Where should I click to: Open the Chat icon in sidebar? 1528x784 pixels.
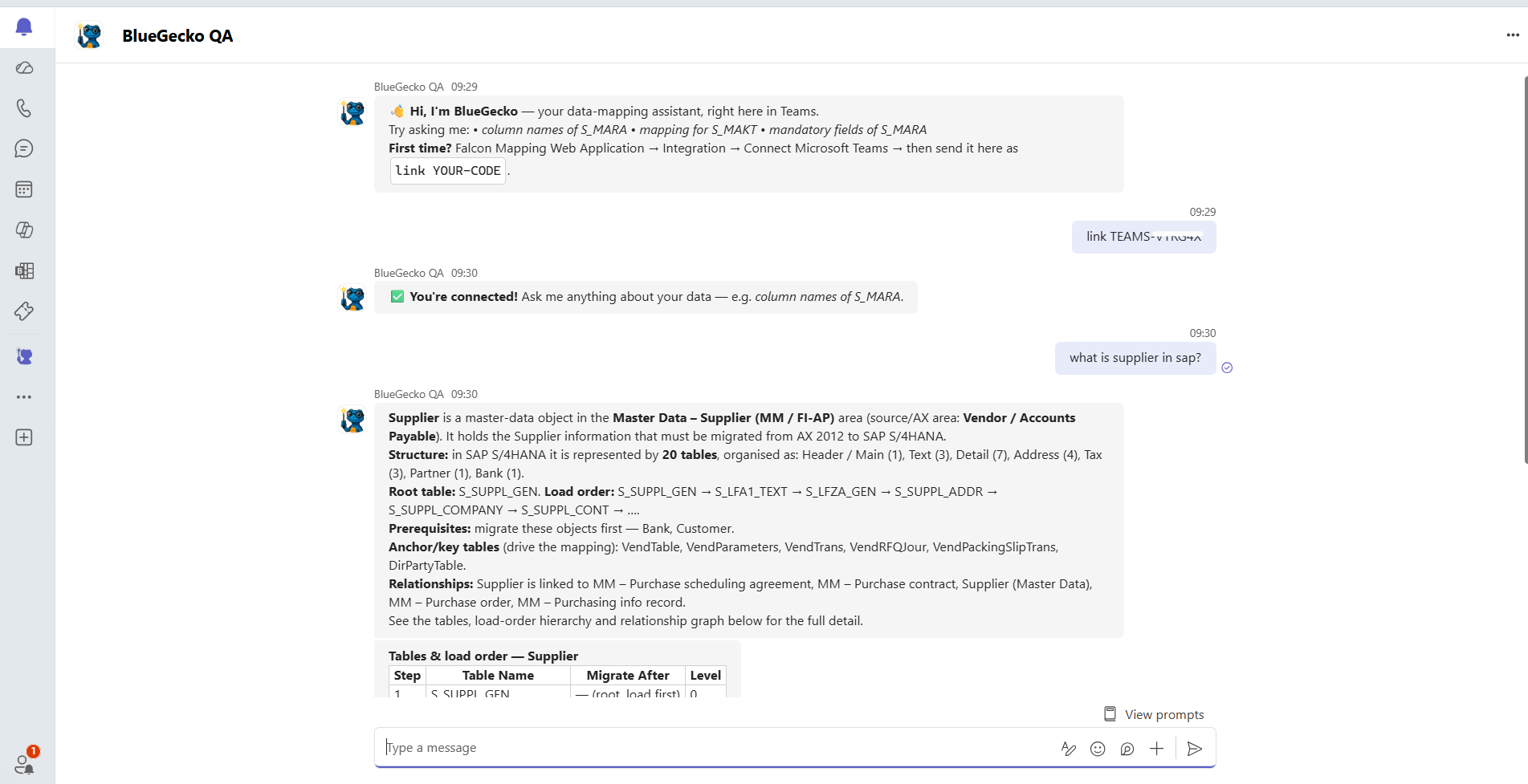24,148
